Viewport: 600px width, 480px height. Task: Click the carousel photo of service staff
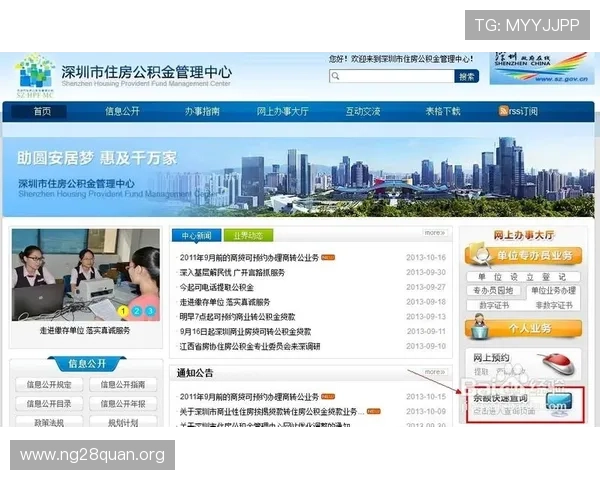tap(86, 274)
